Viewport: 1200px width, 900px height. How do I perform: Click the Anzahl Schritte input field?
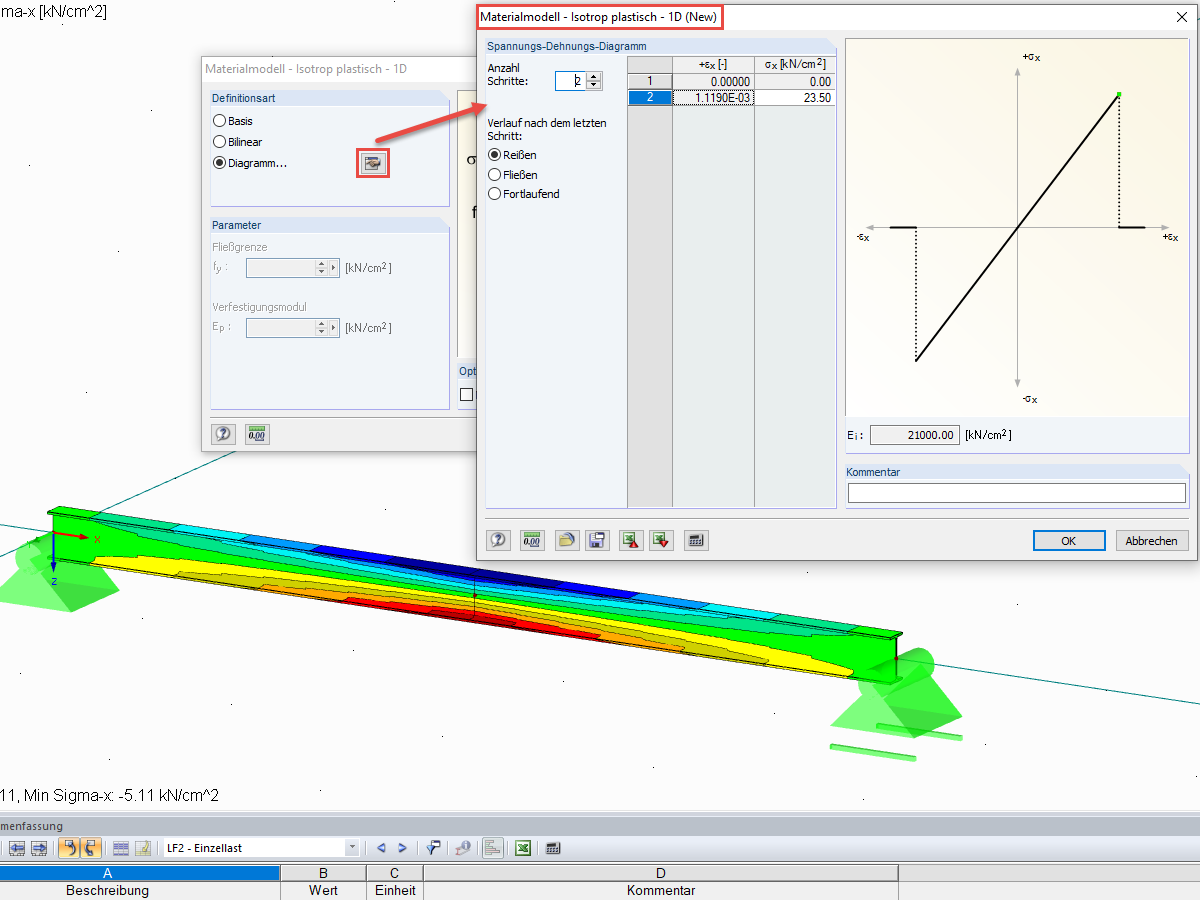point(571,81)
